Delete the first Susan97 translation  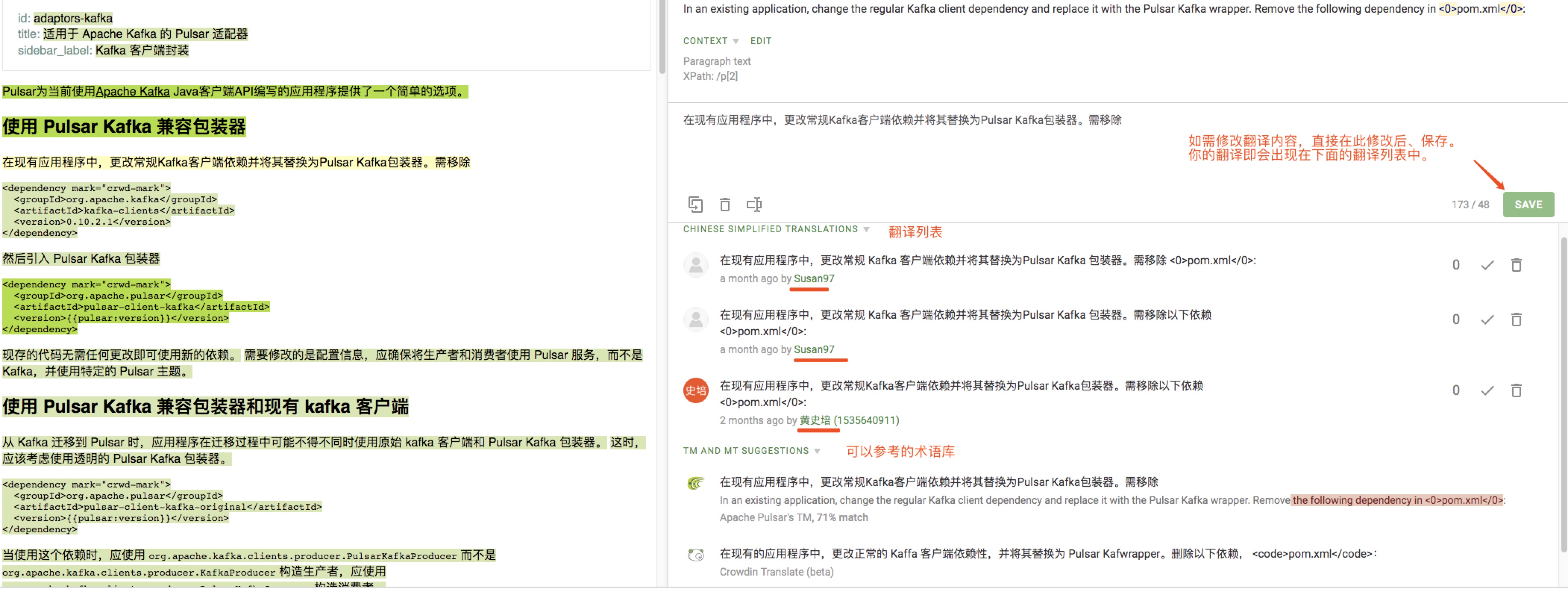pyautogui.click(x=1516, y=265)
